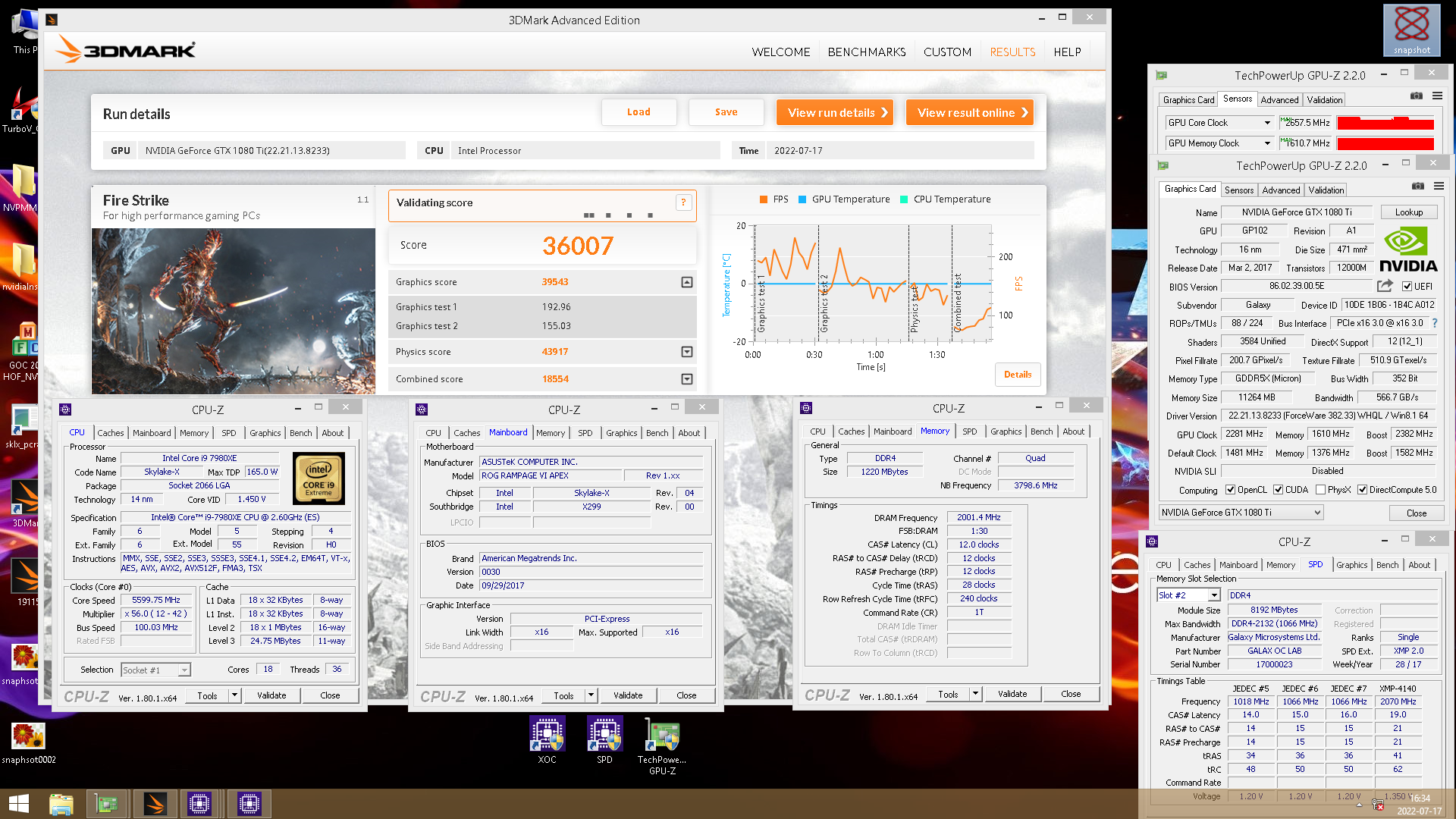Open the snaphsot0002 desktop icon
The width and height of the screenshot is (1456, 819).
28,742
